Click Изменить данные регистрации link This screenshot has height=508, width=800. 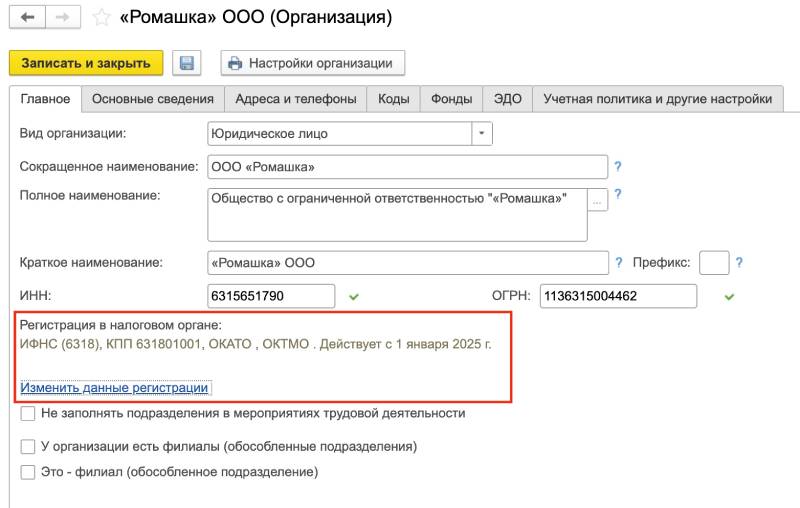(x=115, y=388)
